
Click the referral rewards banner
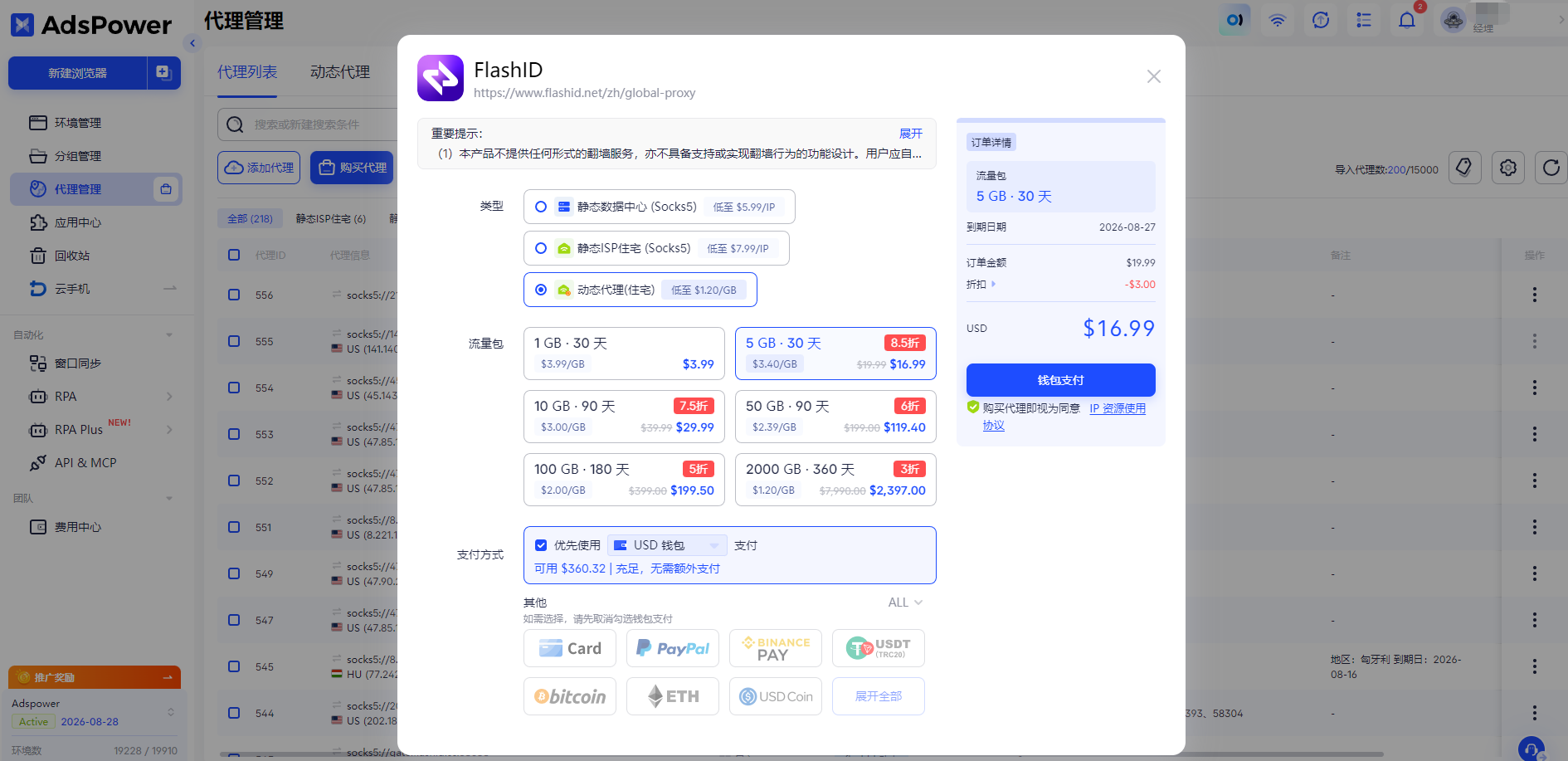[x=95, y=677]
